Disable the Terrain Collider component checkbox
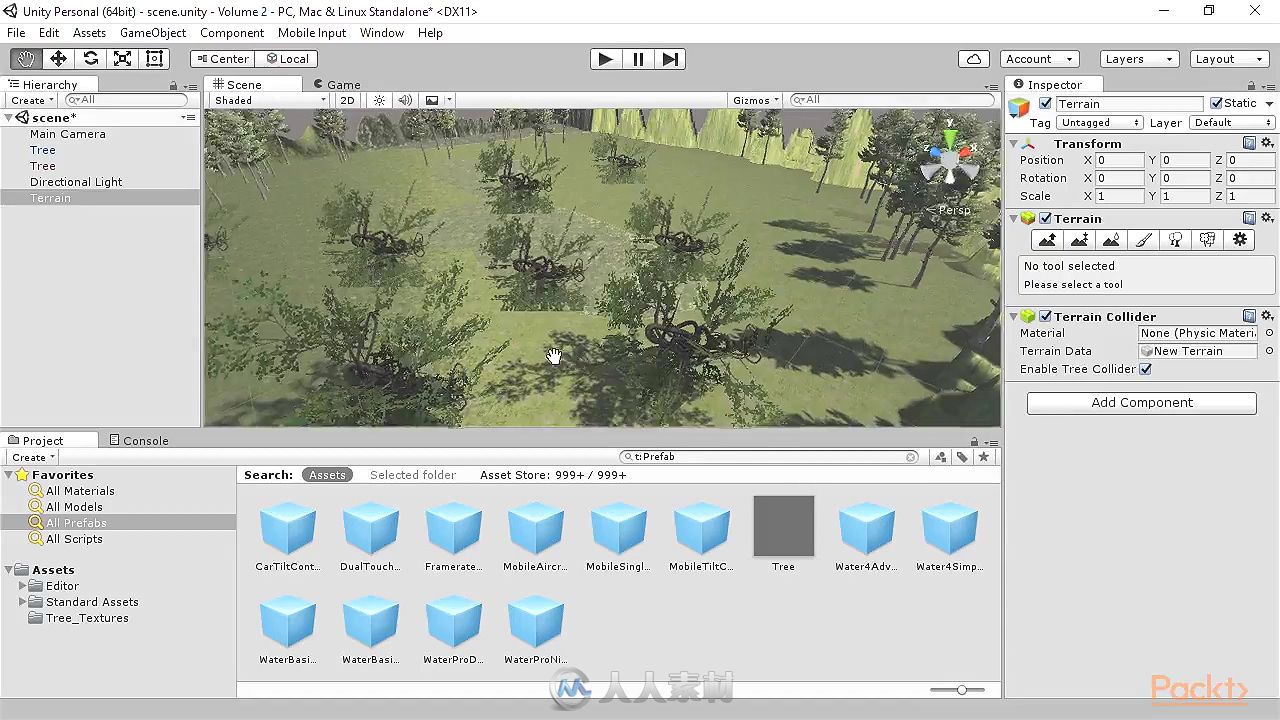Image resolution: width=1280 pixels, height=720 pixels. click(1046, 317)
